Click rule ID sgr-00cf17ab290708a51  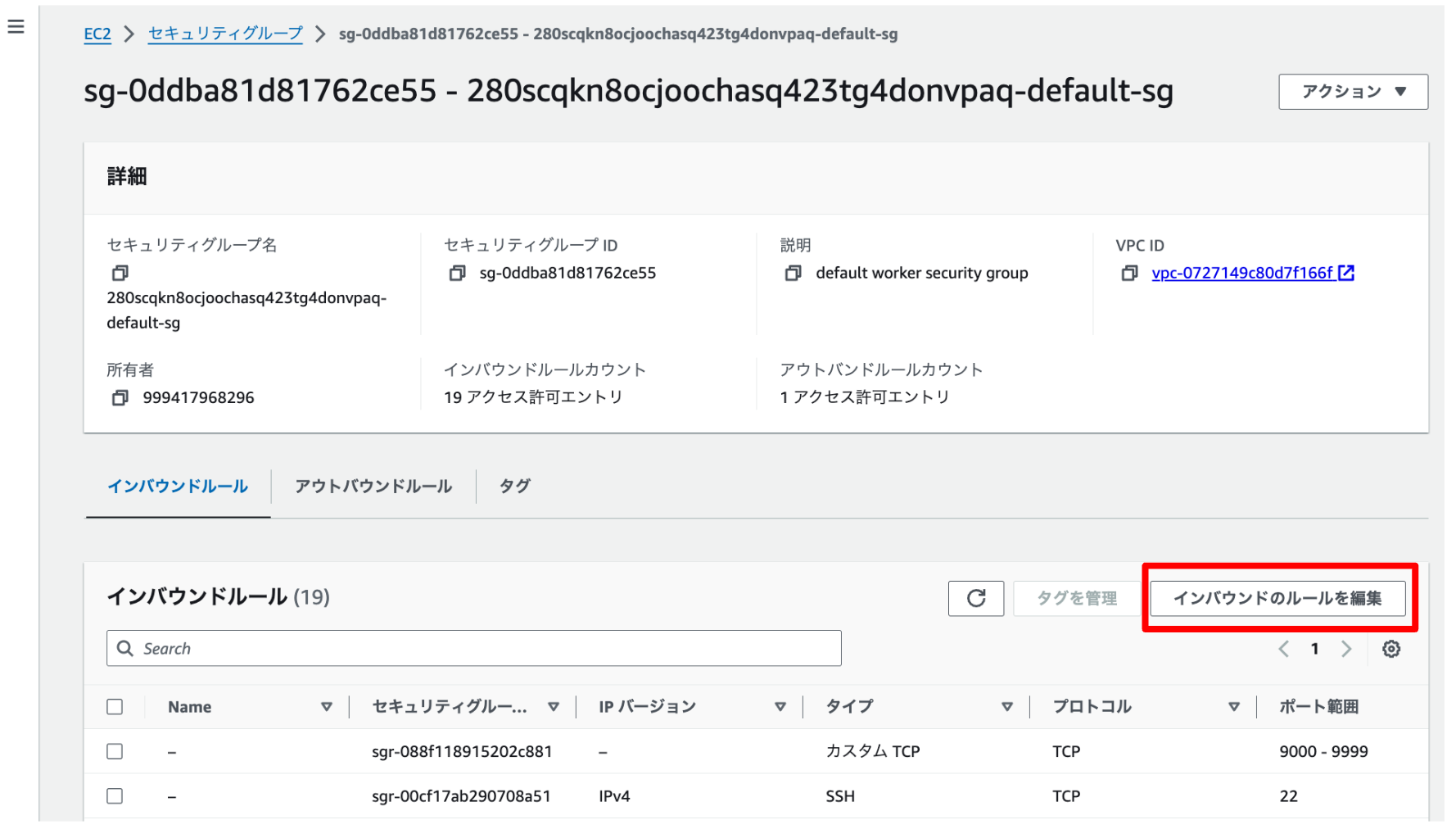click(461, 796)
